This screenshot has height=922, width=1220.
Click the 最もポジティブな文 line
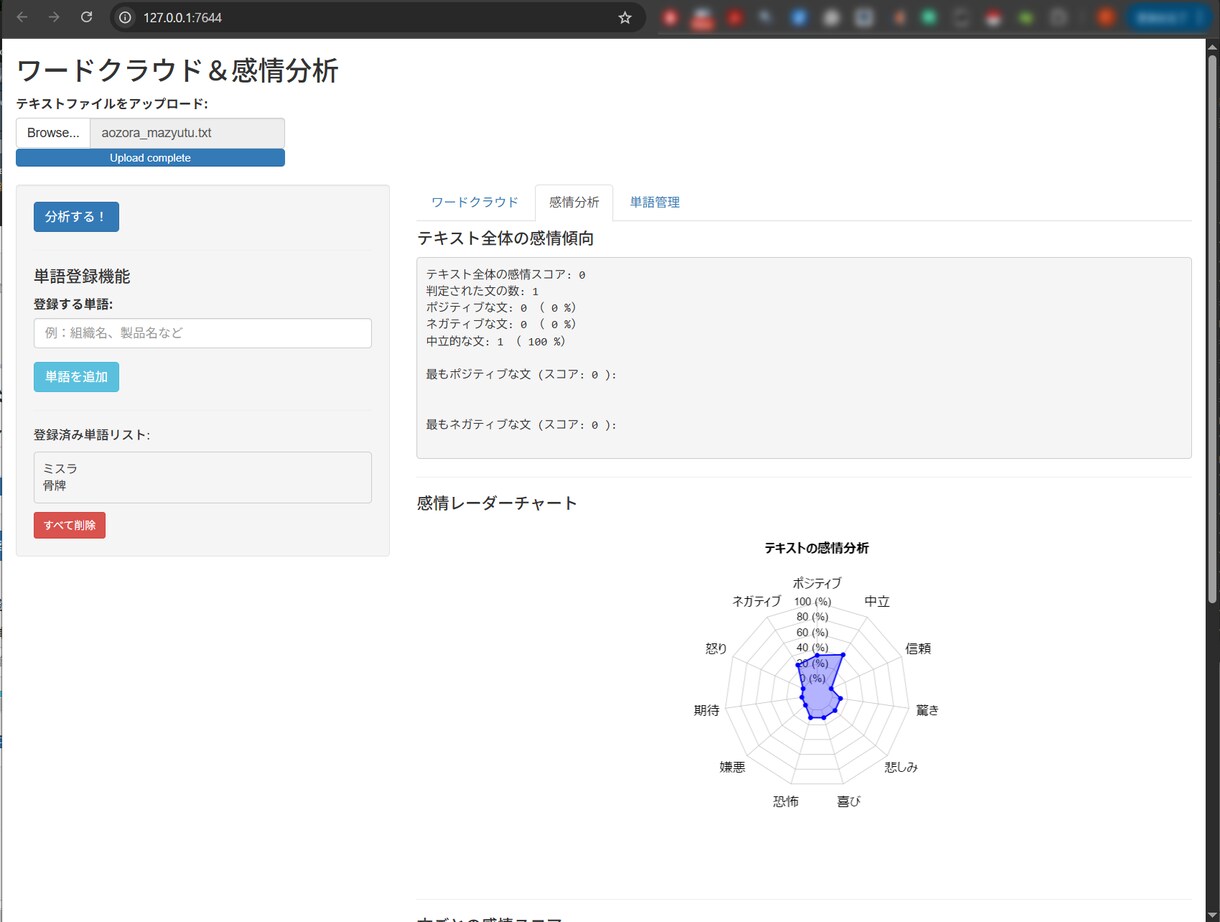(x=521, y=375)
